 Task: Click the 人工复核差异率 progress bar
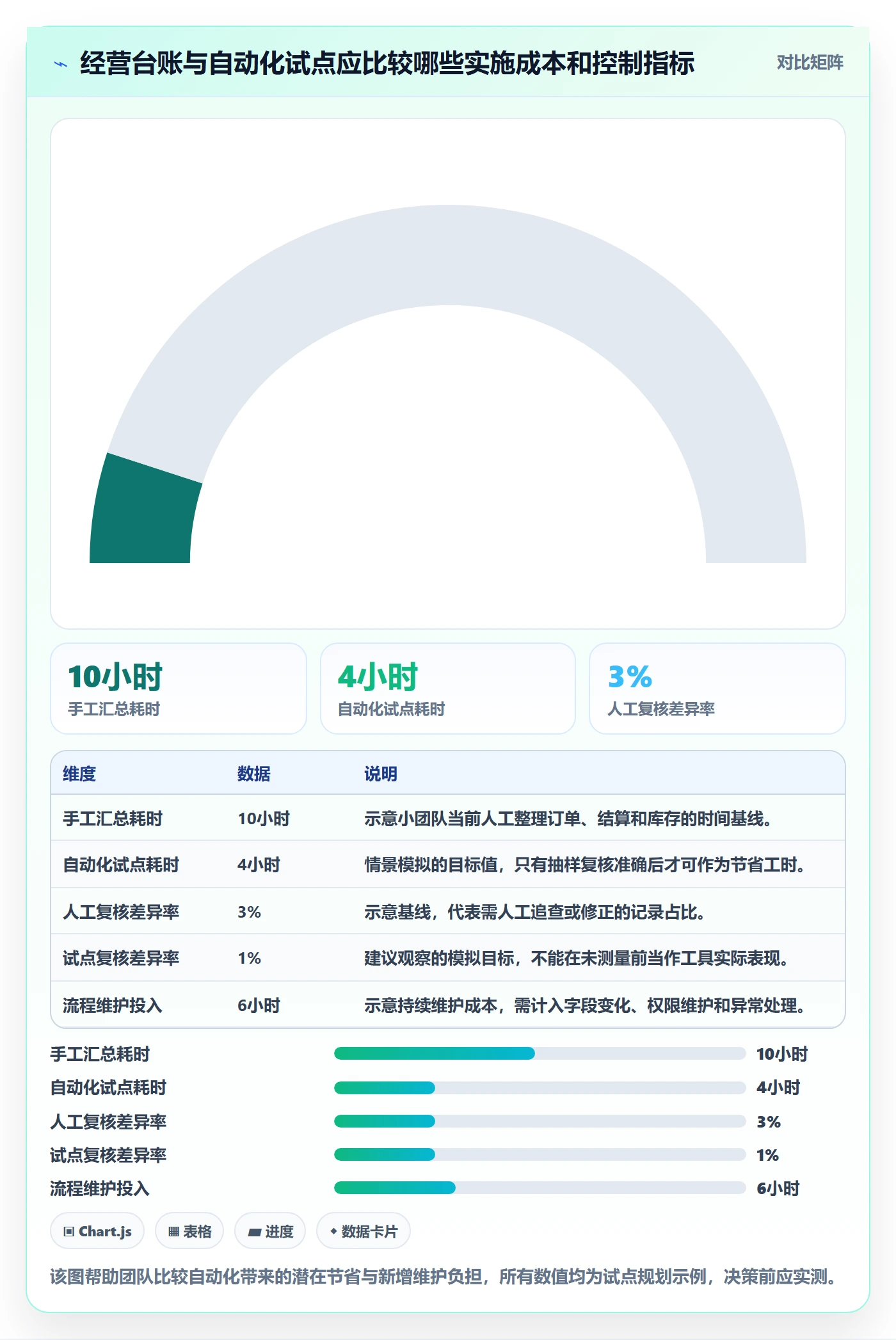(x=540, y=1121)
